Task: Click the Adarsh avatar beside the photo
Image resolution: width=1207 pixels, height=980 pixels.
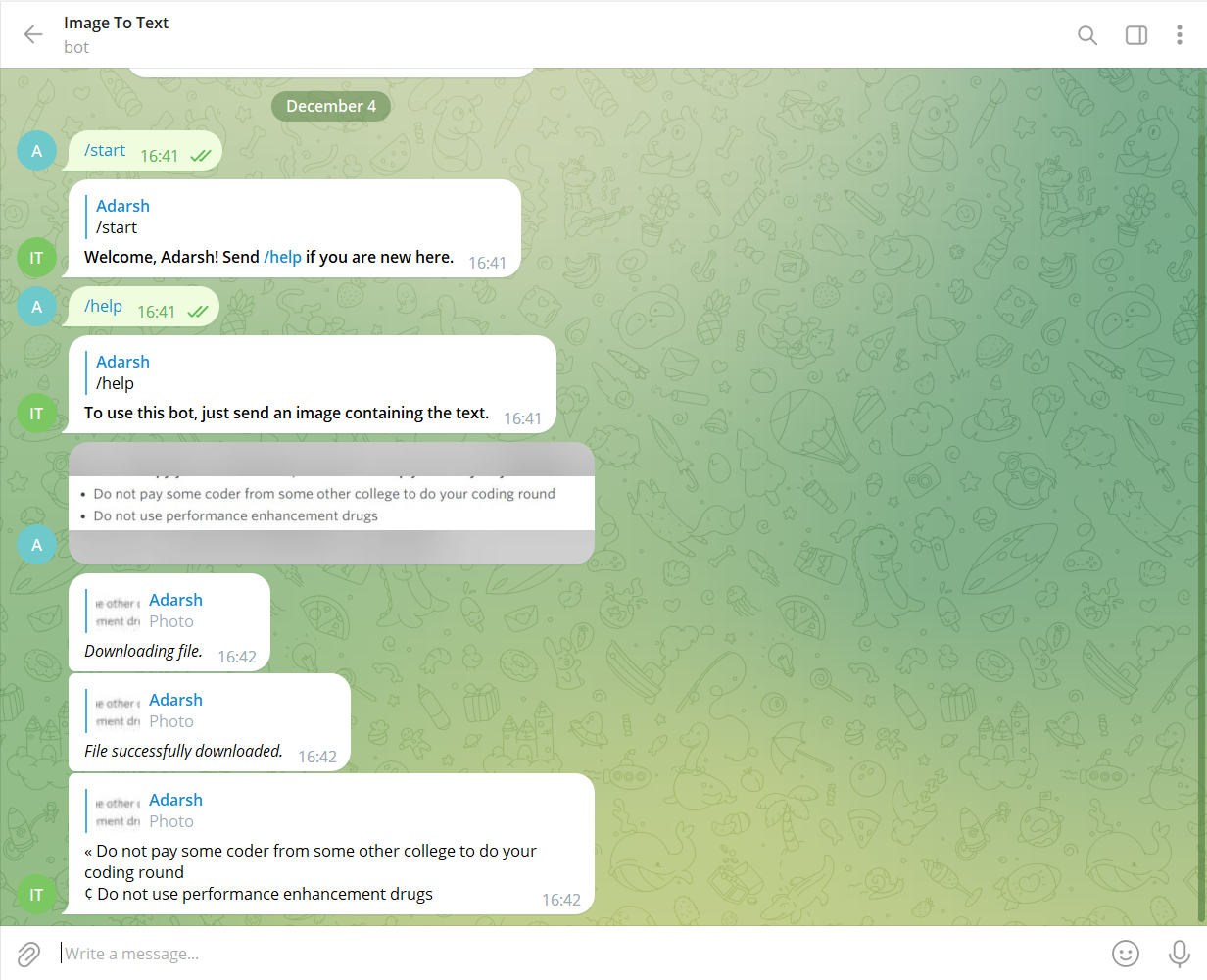Action: [37, 545]
